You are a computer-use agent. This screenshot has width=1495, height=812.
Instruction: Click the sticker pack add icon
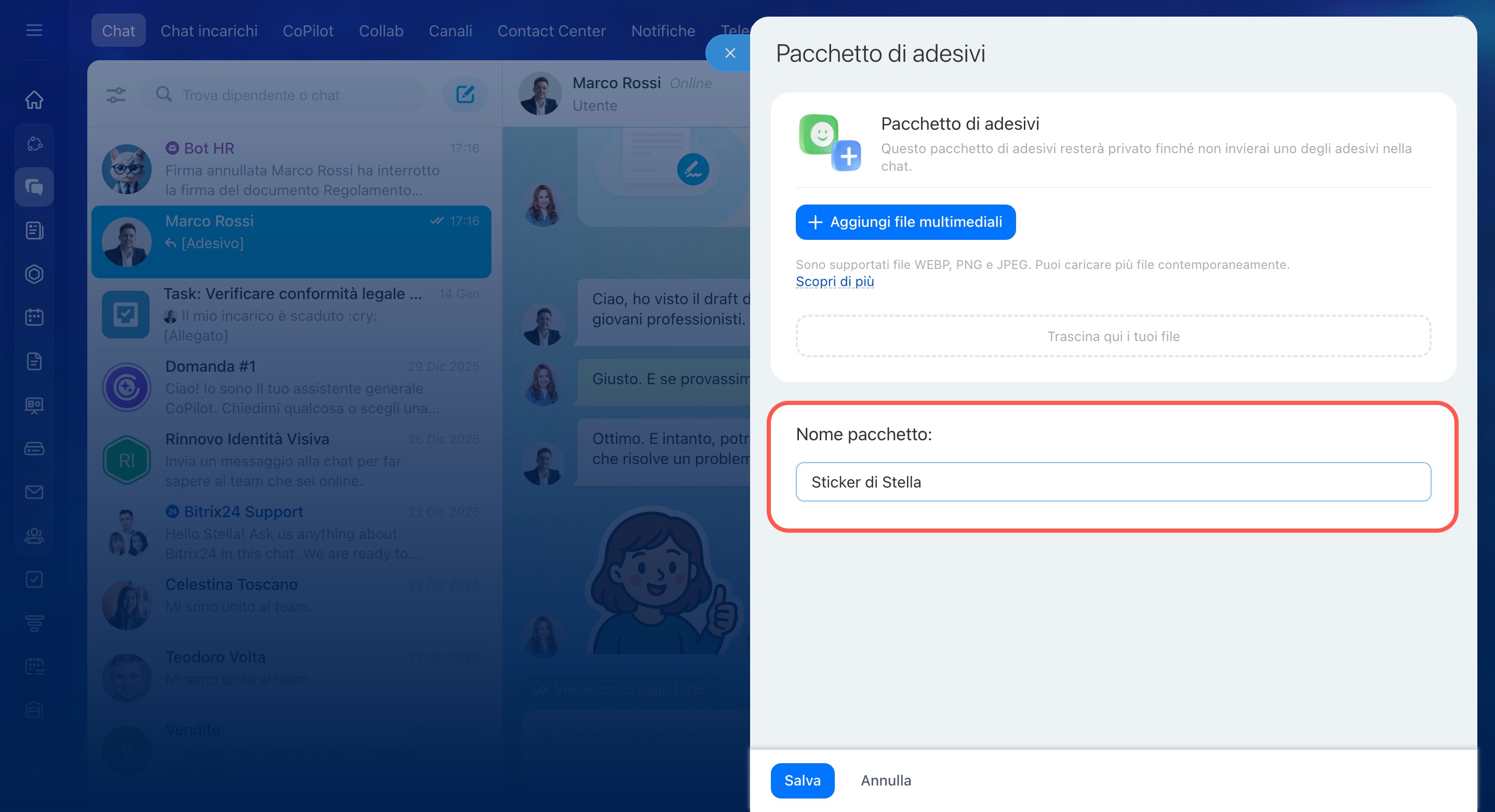[830, 142]
